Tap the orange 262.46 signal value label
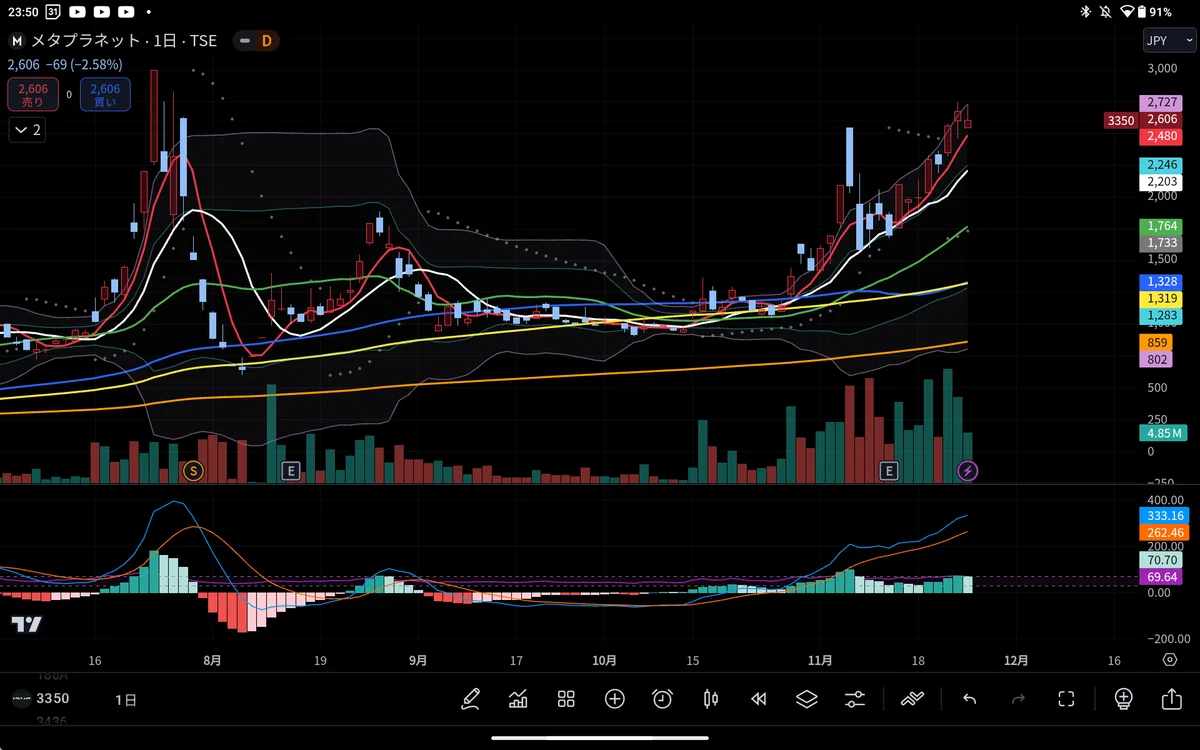Image resolution: width=1200 pixels, height=750 pixels. coord(1165,533)
